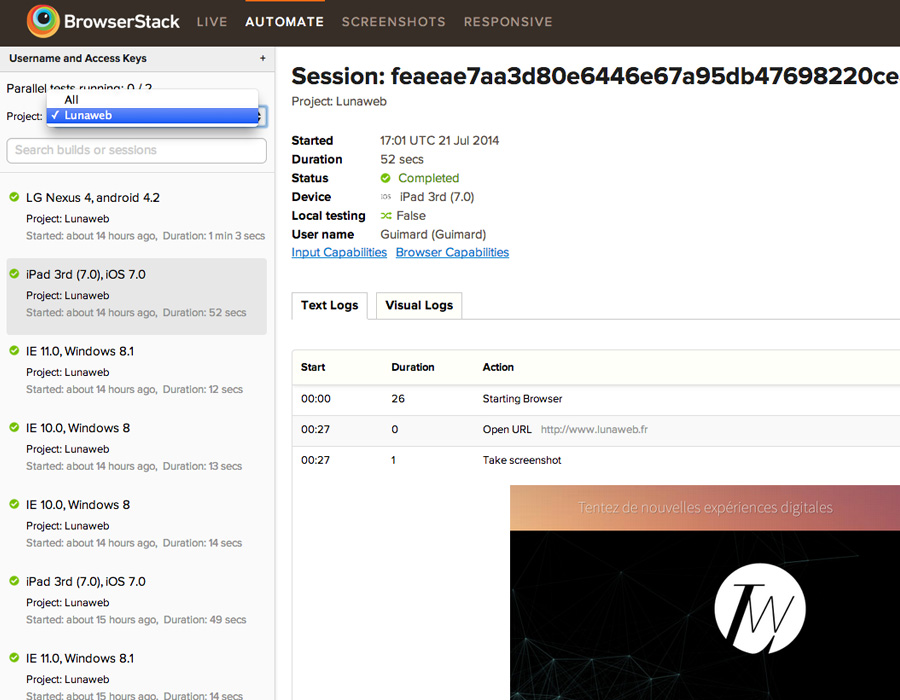Open RESPONSIVE in top navigation
Viewport: 900px width, 700px height.
508,22
